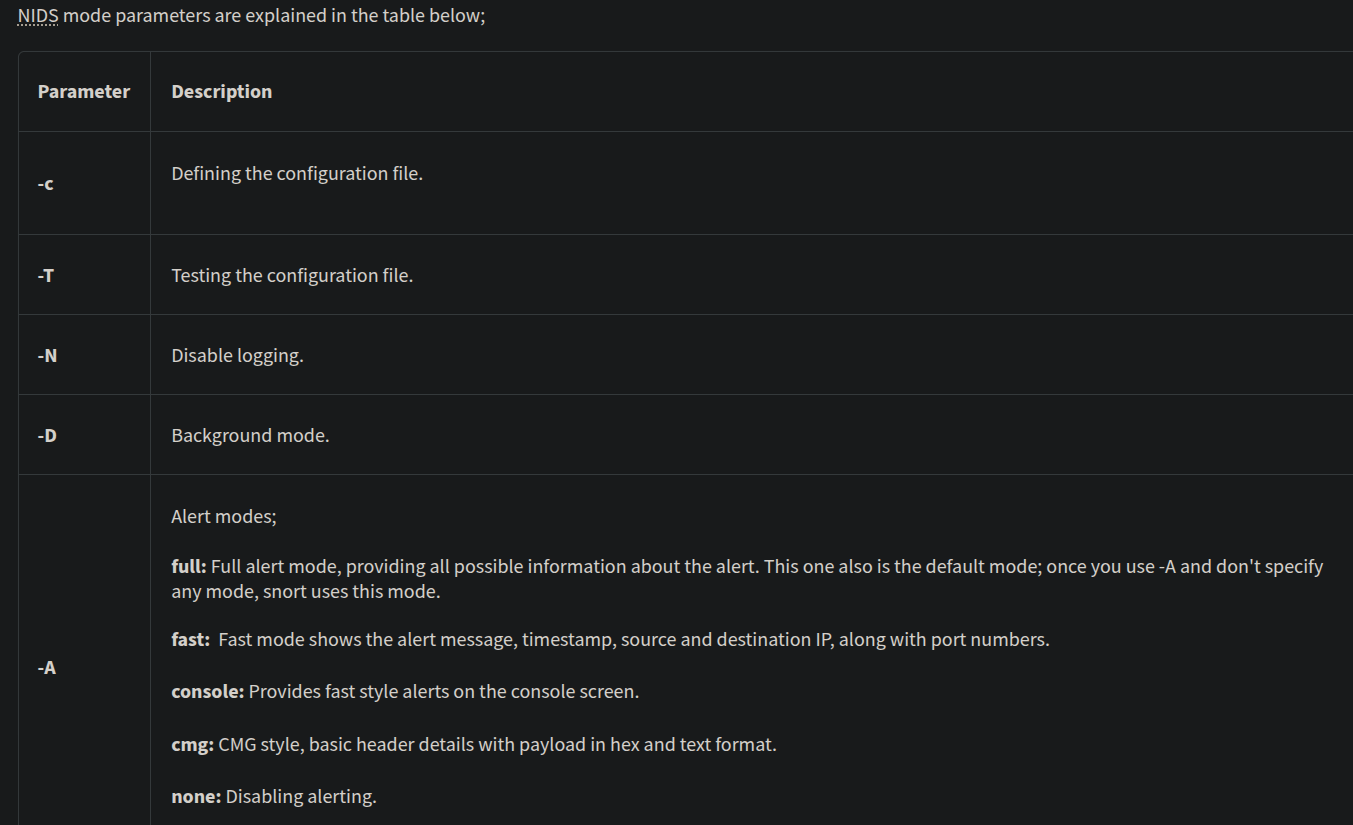
Task: Click the 'Testing the configuration file' description
Action: click(x=292, y=275)
